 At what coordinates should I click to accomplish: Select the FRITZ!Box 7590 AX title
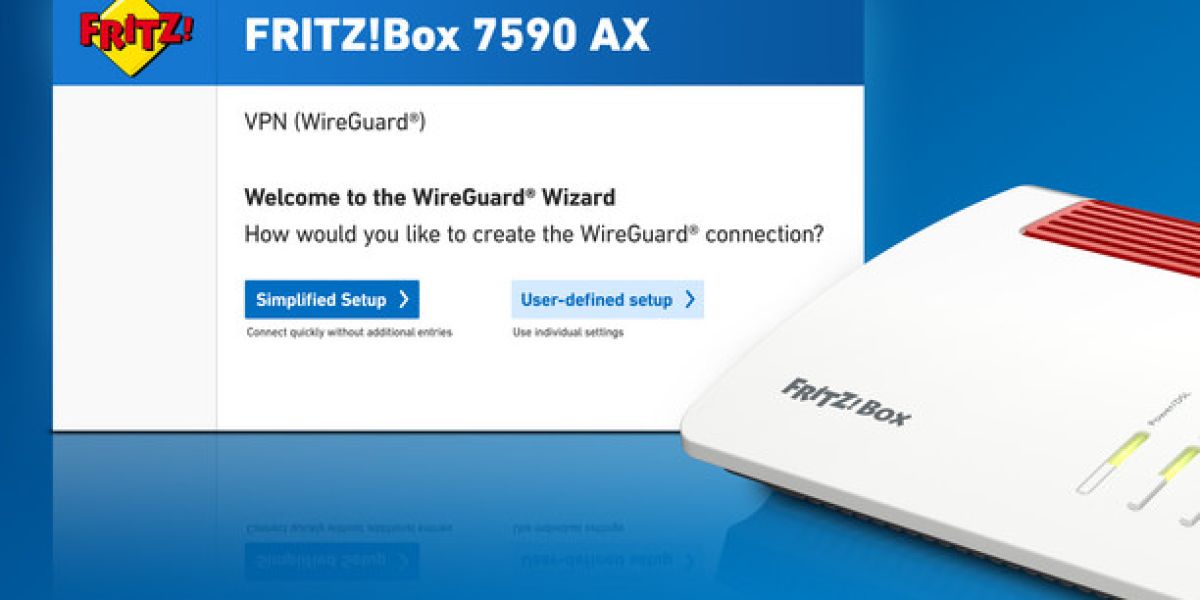(447, 35)
